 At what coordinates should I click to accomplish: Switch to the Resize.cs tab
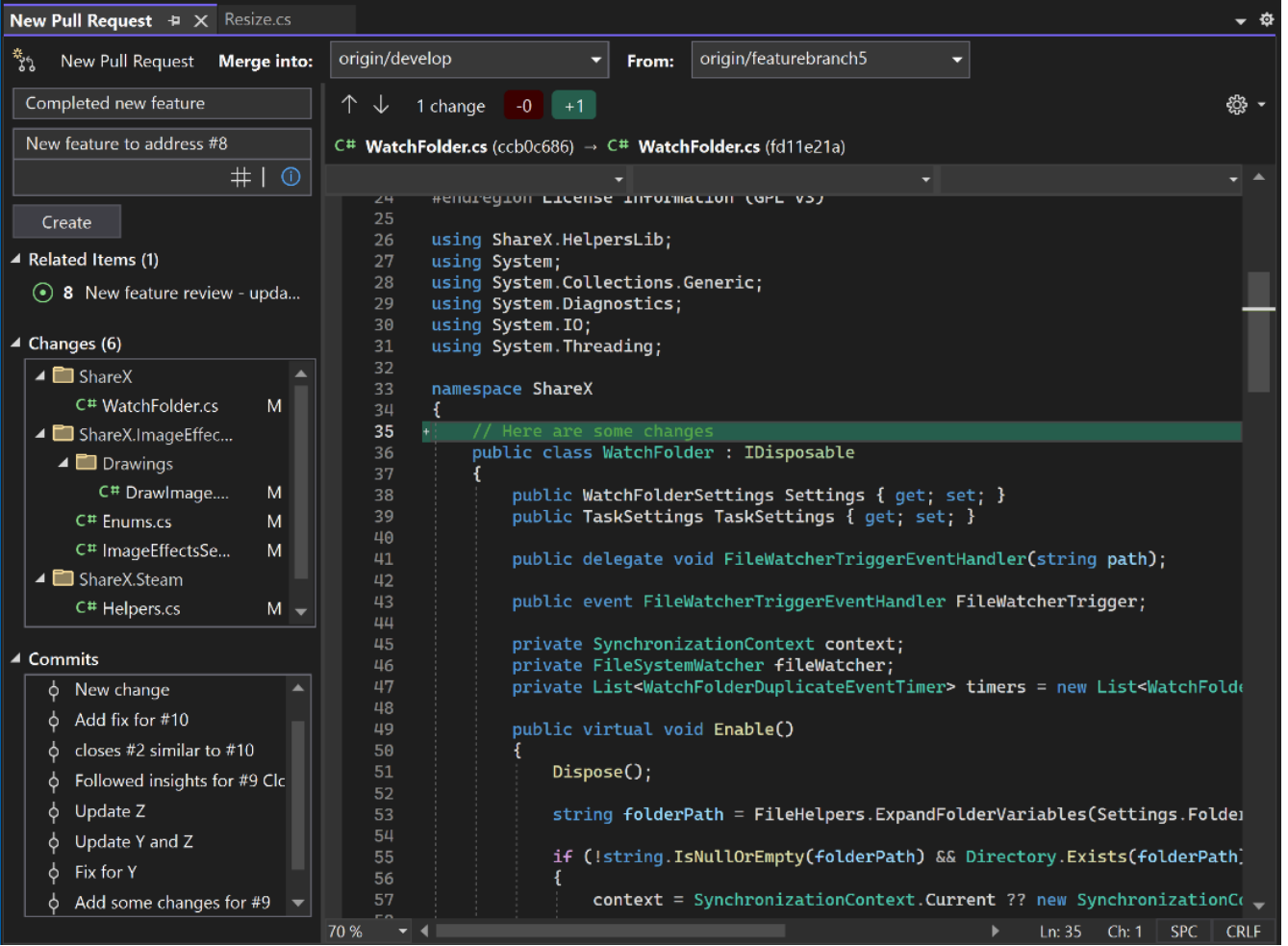tap(258, 19)
